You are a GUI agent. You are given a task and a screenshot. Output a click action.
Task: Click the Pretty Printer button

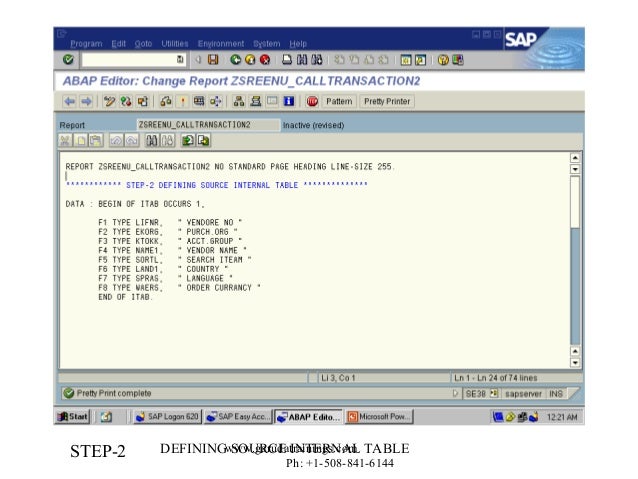pyautogui.click(x=387, y=101)
